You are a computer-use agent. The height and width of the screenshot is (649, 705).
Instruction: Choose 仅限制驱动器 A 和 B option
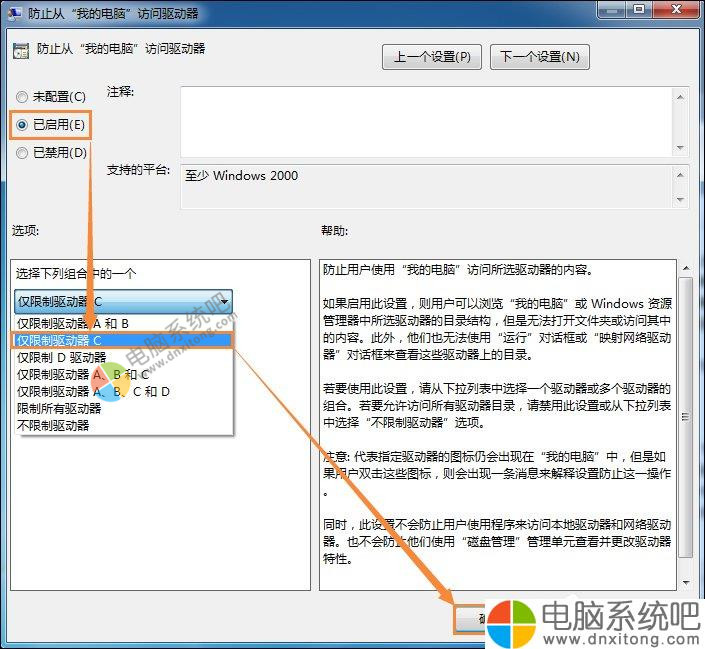[x=124, y=323]
